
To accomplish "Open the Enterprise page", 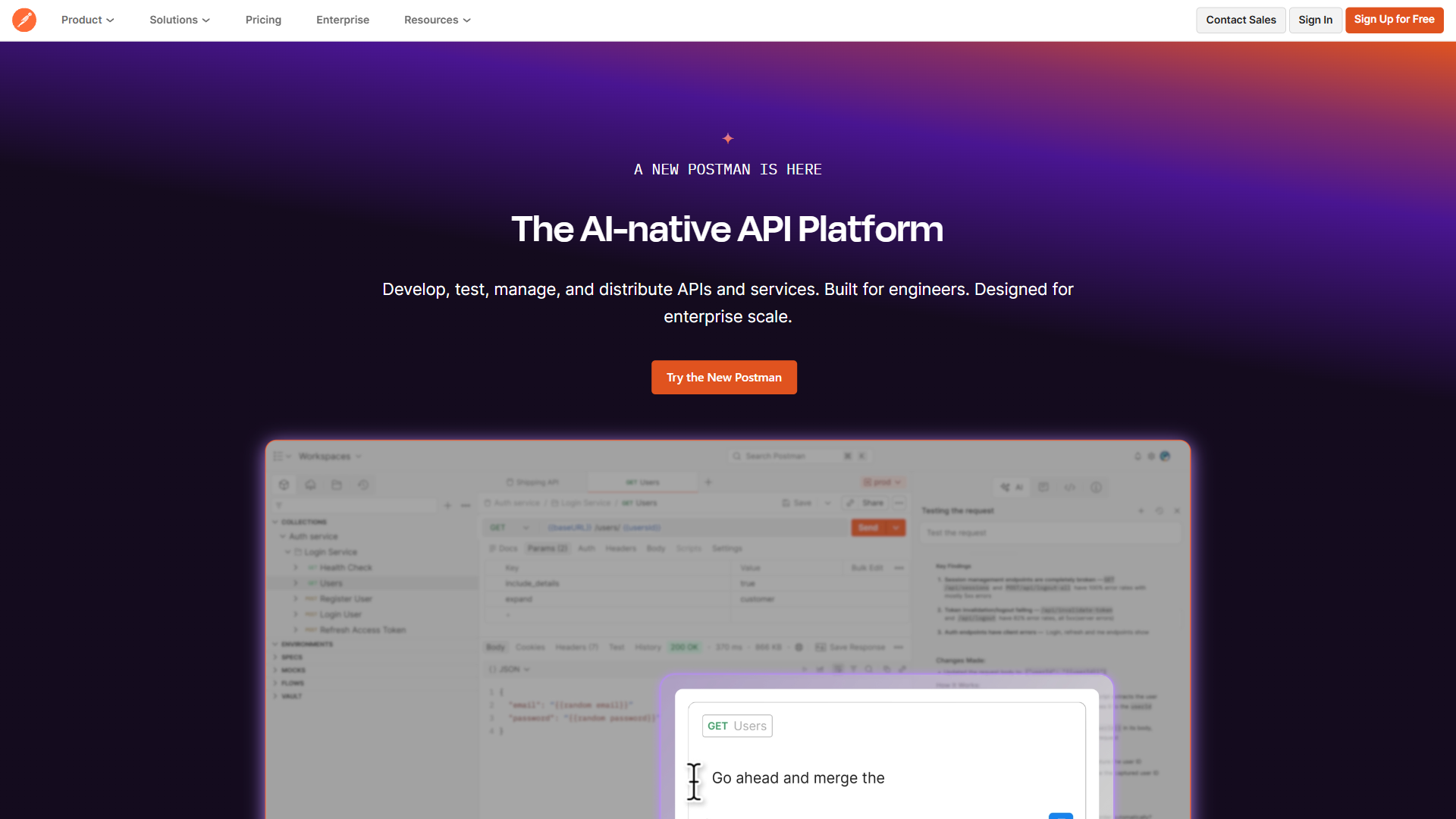I will pyautogui.click(x=343, y=20).
